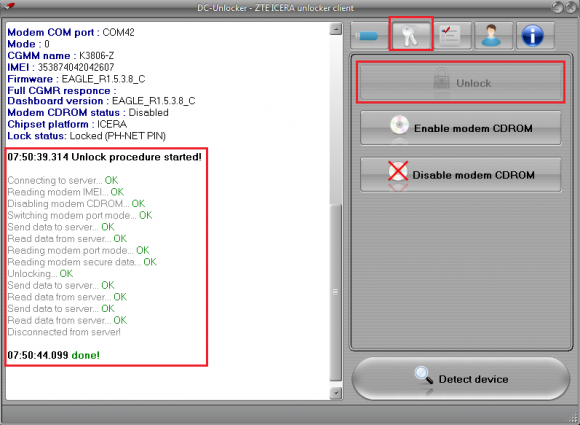Open the blue info About icon
This screenshot has height=425, width=580.
pos(533,36)
